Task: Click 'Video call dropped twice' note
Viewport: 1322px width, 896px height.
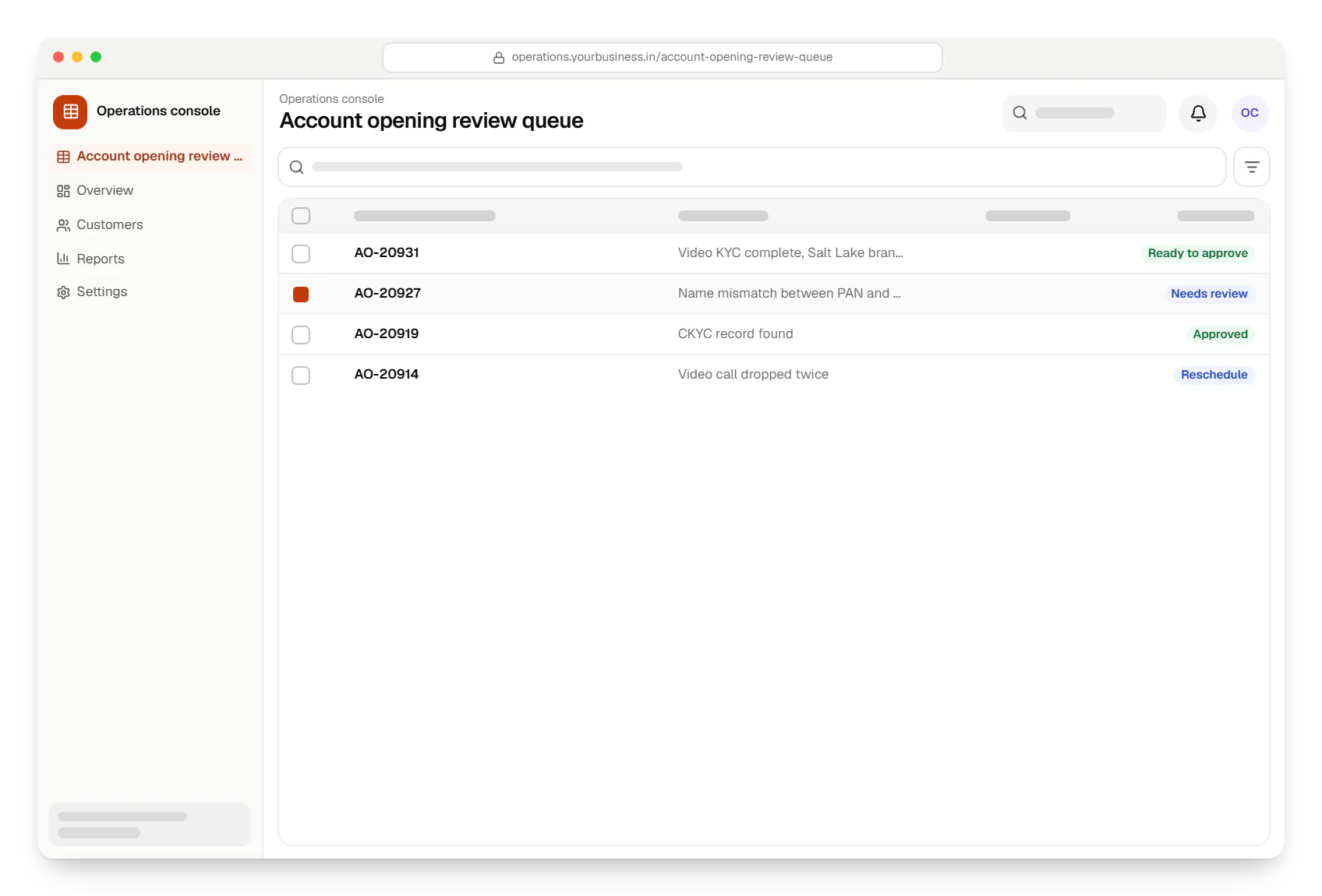Action: [753, 374]
